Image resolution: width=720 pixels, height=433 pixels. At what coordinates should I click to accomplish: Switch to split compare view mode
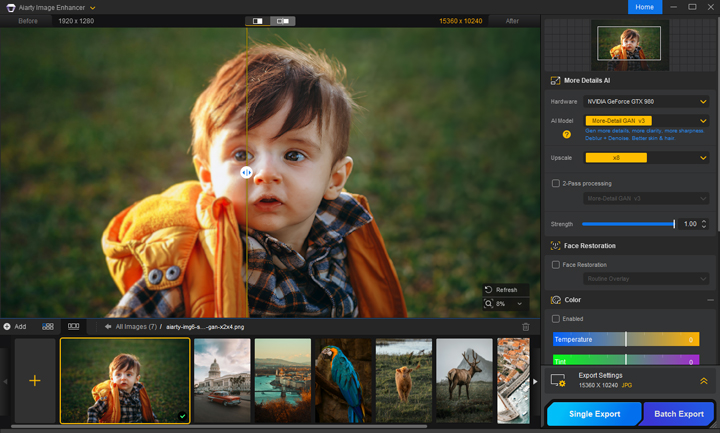click(x=258, y=21)
